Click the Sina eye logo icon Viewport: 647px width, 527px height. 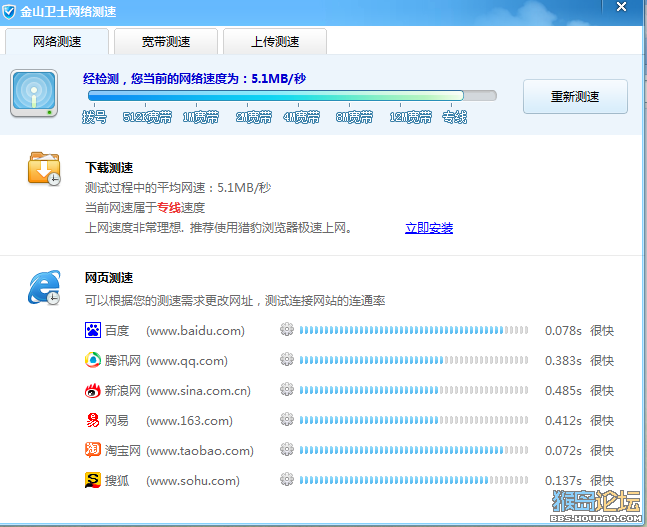coord(93,390)
